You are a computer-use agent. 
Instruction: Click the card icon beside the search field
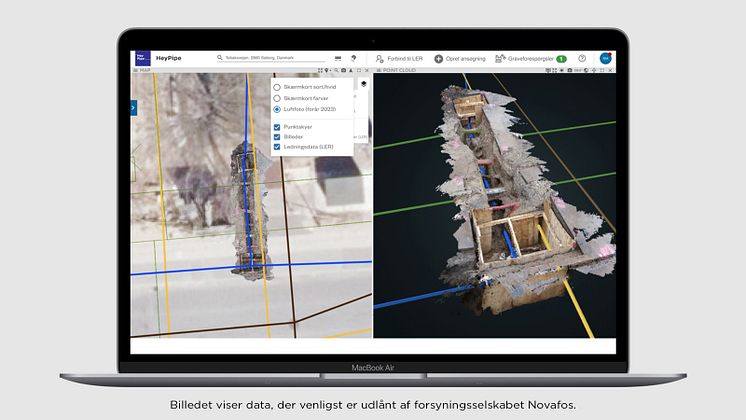point(338,59)
